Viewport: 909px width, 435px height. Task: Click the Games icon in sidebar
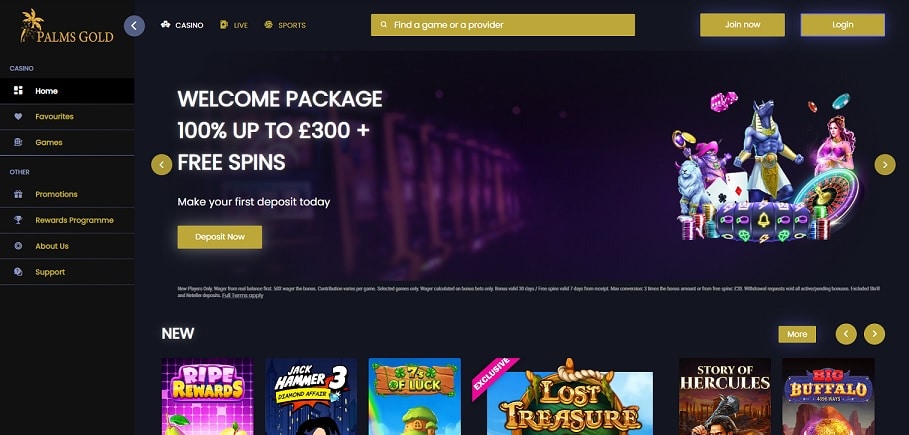click(x=18, y=142)
